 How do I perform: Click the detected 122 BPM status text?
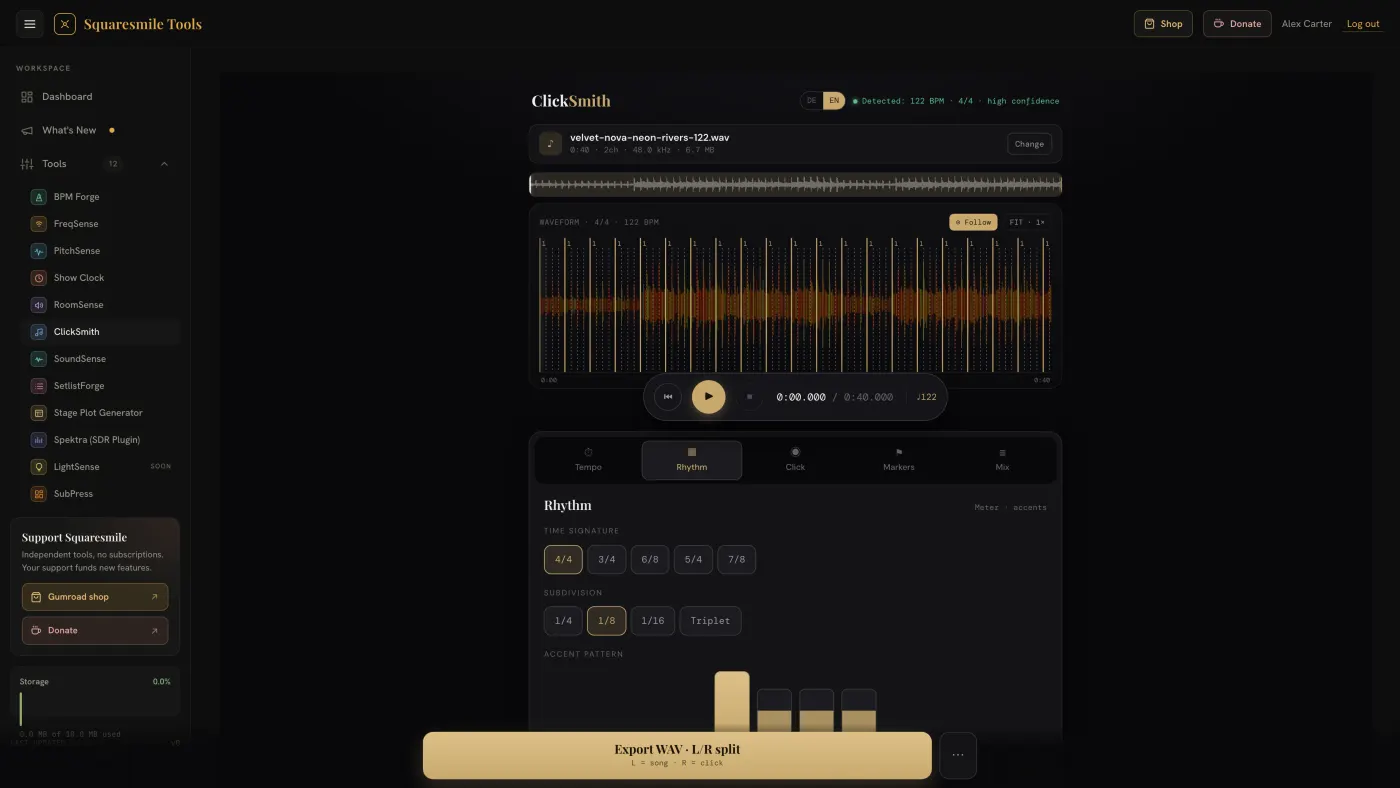(960, 101)
